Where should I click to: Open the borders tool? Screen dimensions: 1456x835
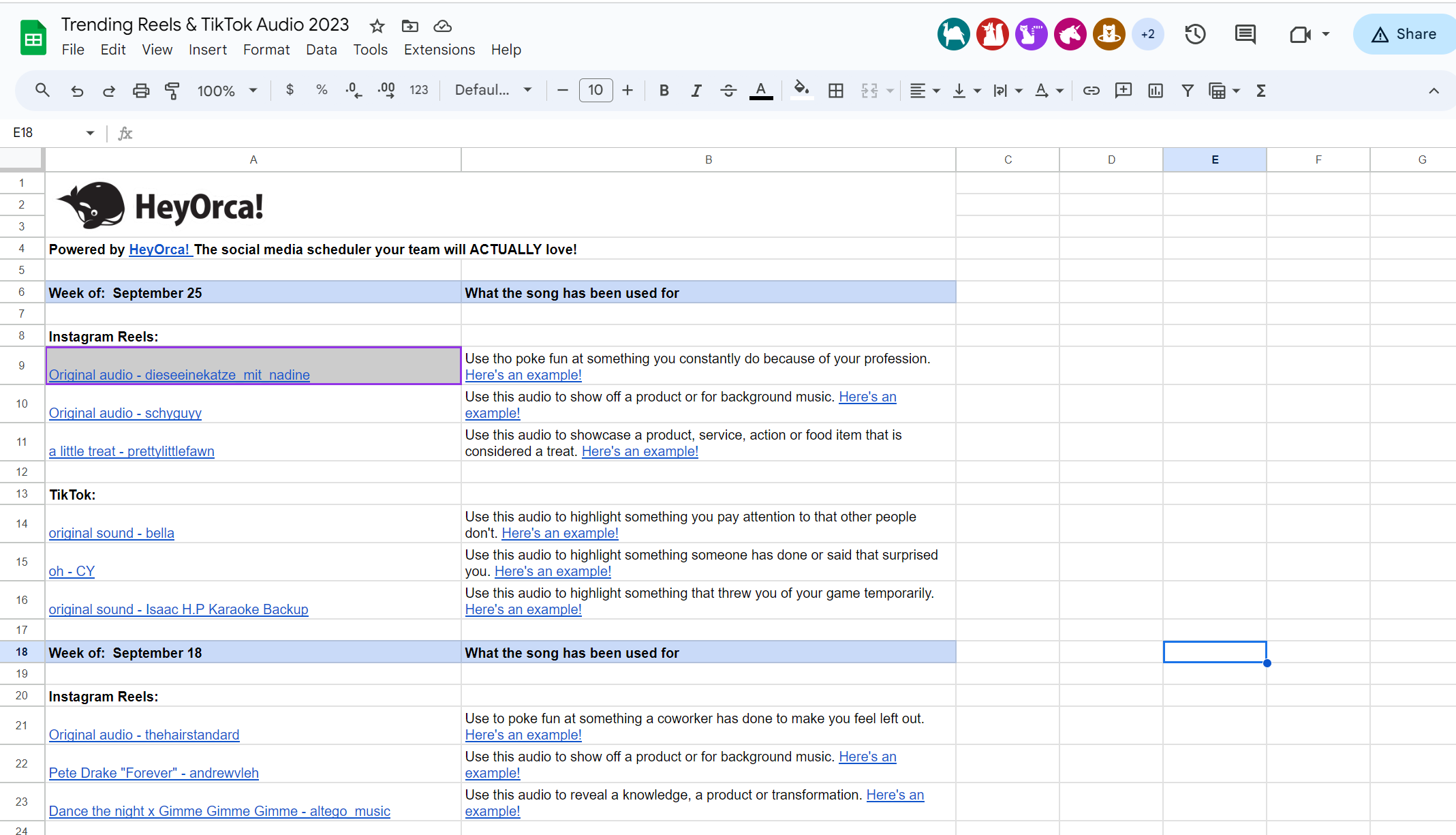835,91
